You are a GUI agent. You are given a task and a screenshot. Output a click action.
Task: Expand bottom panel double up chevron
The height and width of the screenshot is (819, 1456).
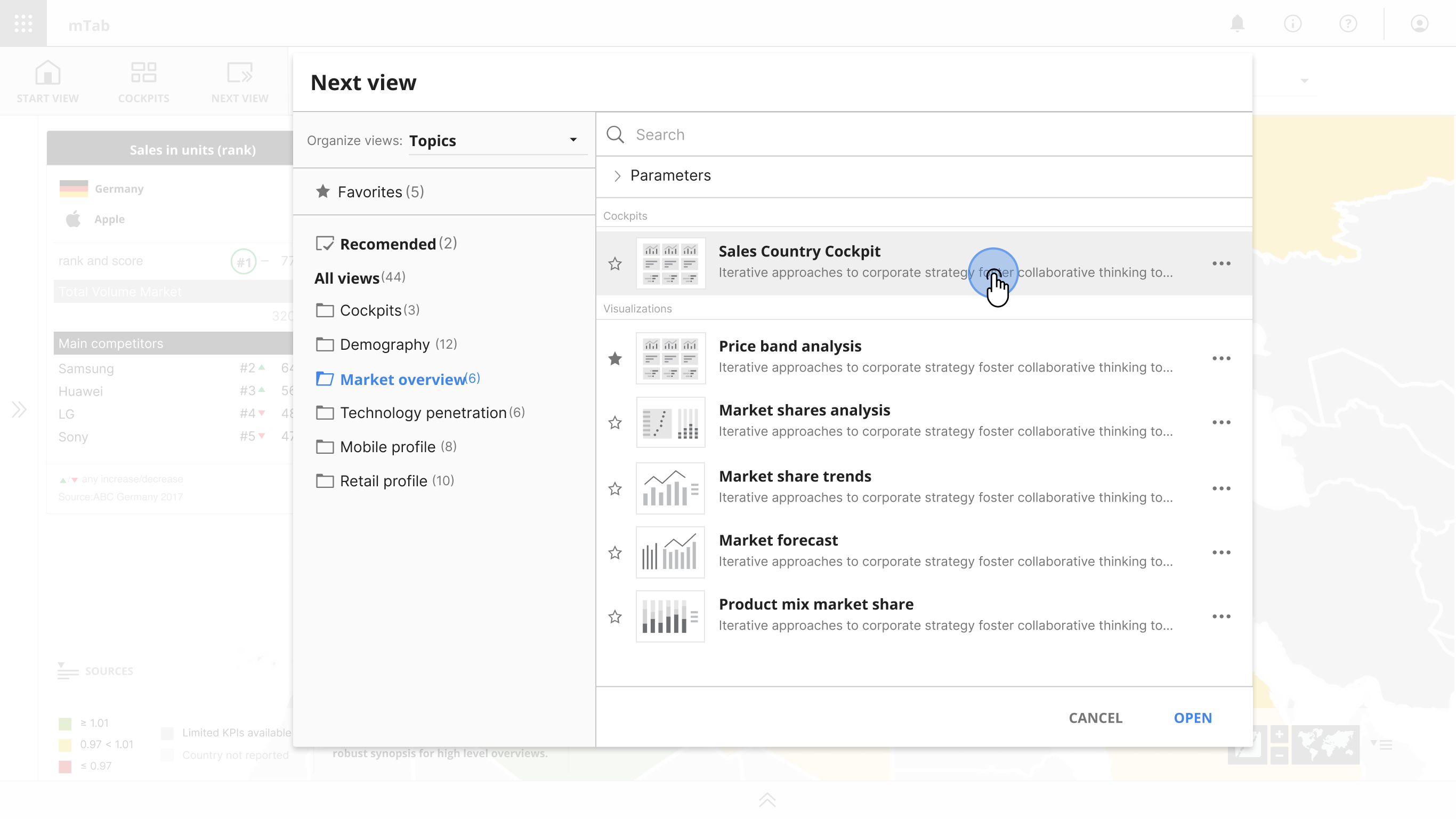pyautogui.click(x=767, y=800)
